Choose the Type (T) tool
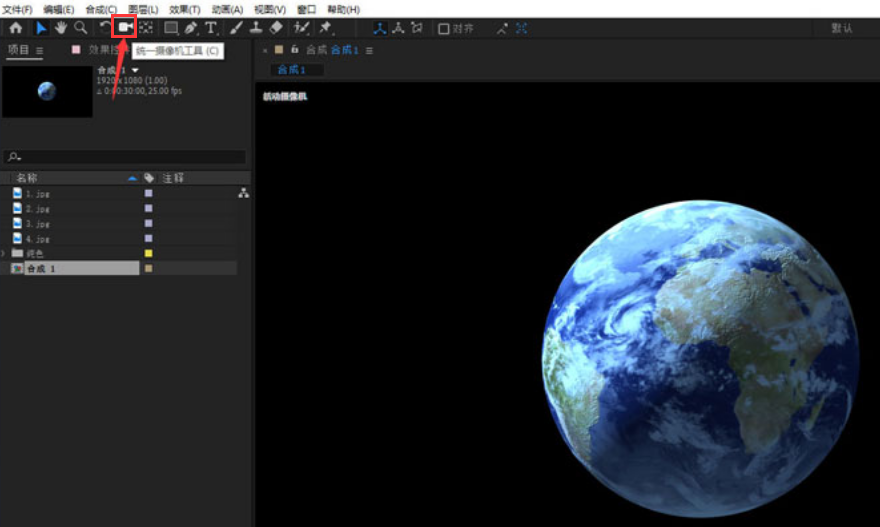The image size is (880, 527). (x=210, y=28)
